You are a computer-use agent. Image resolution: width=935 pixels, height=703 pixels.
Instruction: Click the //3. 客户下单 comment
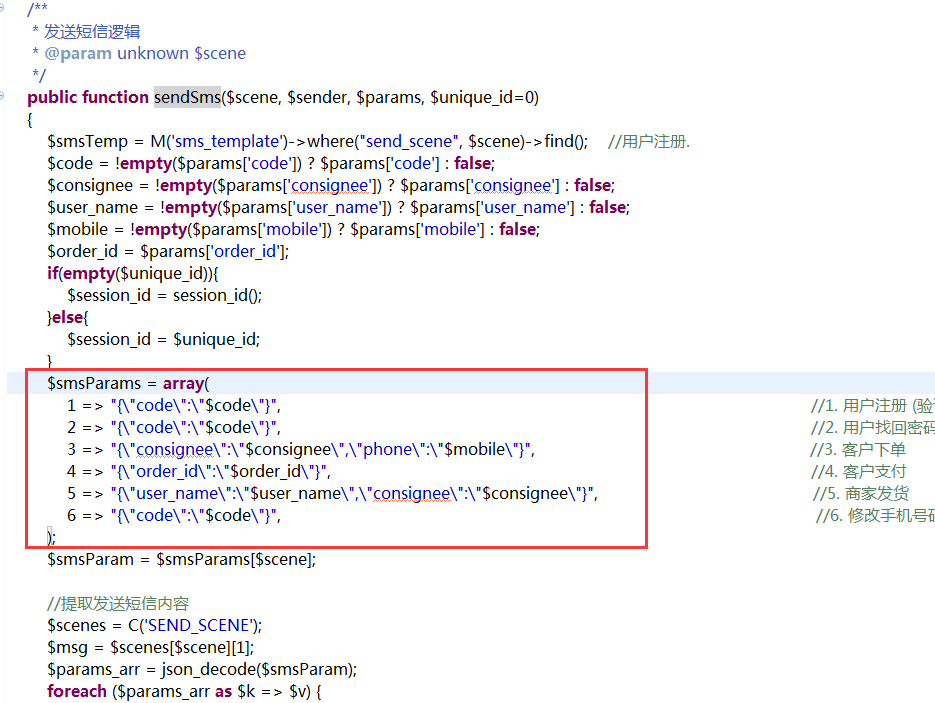859,450
